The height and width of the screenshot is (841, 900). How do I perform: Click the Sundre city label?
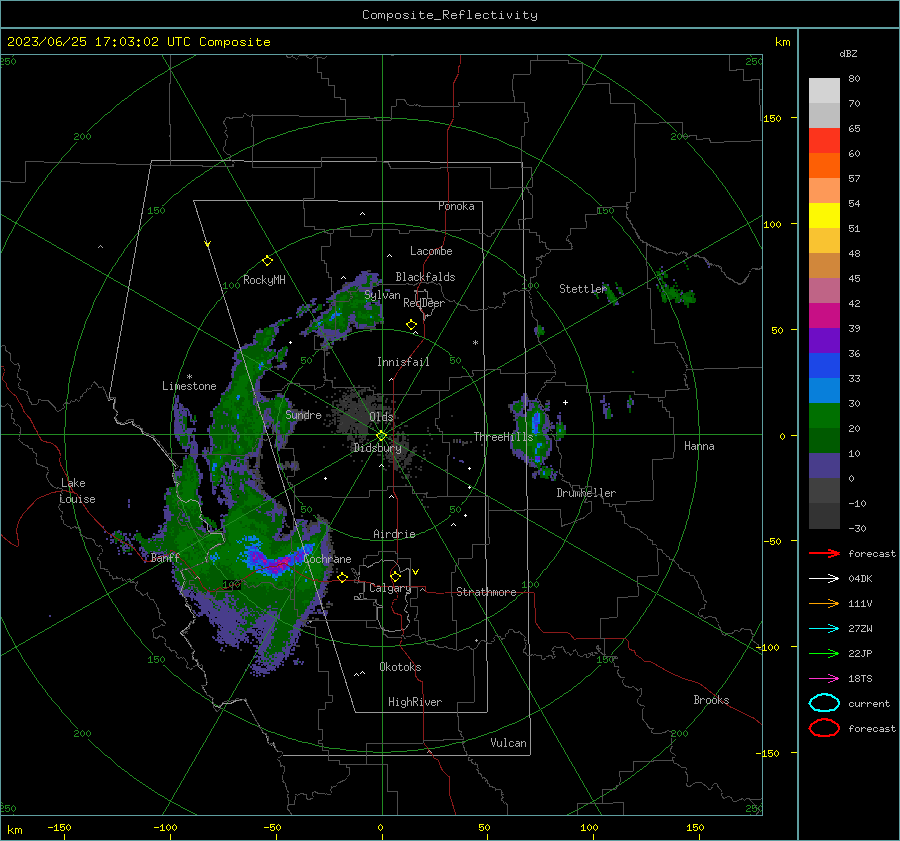coord(303,414)
